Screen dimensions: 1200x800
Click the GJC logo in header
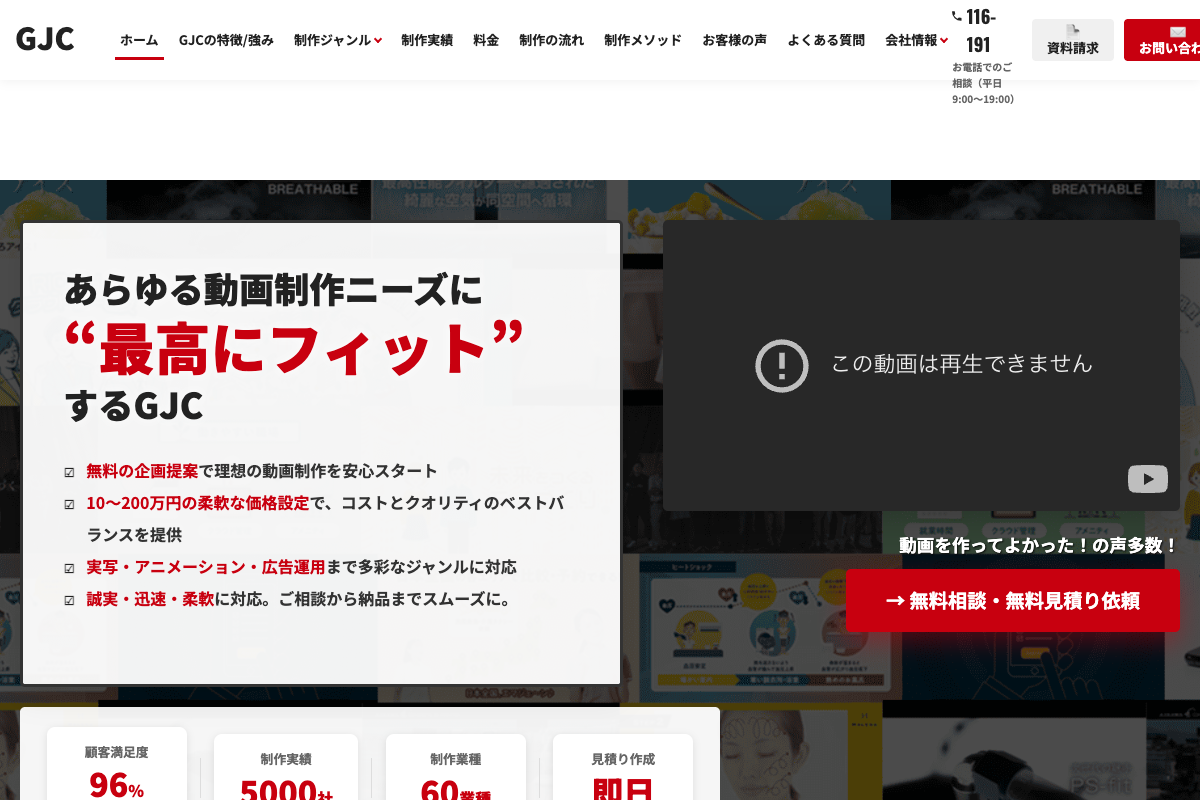click(x=45, y=39)
